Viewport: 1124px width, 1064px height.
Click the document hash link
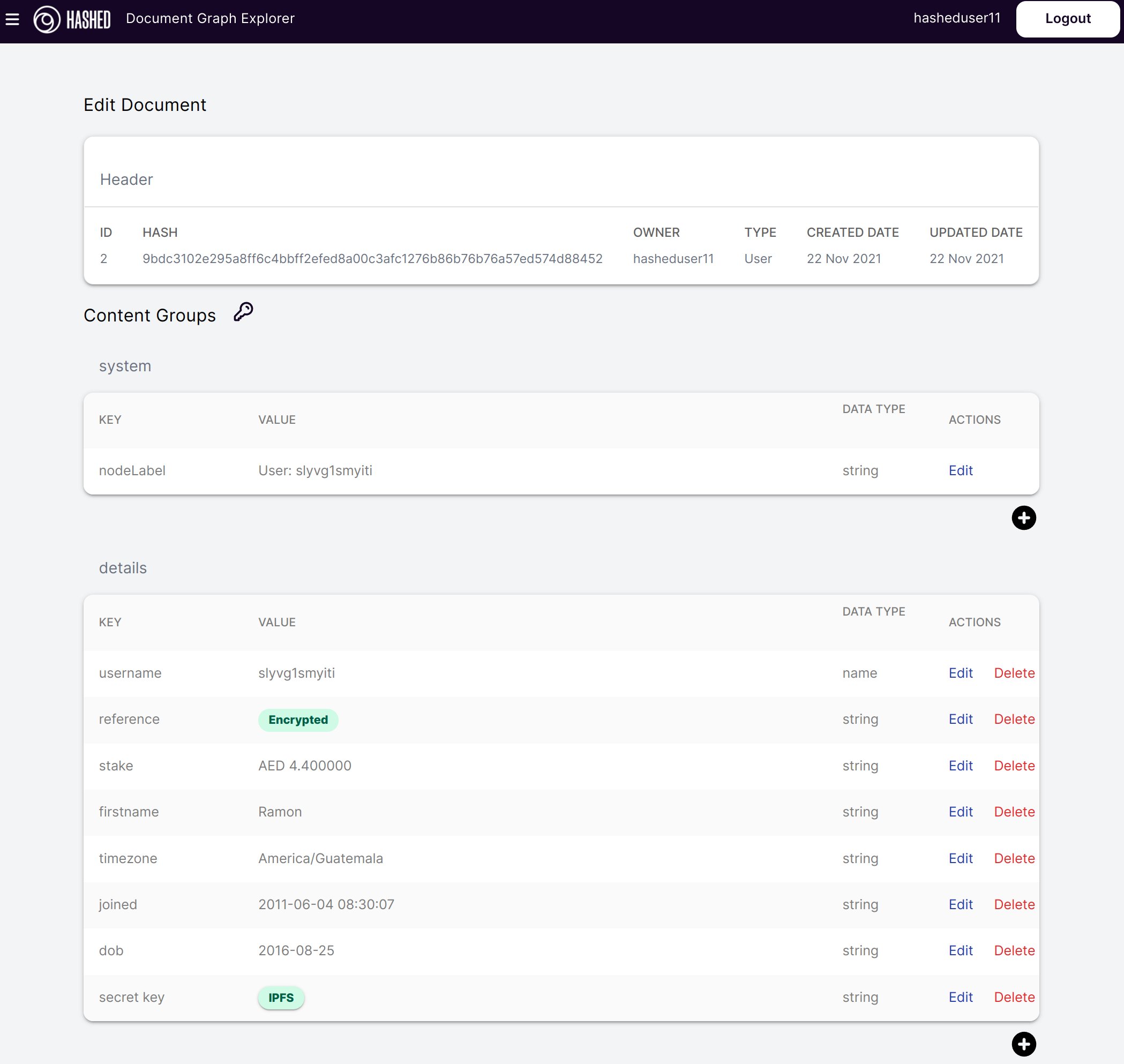(x=372, y=258)
